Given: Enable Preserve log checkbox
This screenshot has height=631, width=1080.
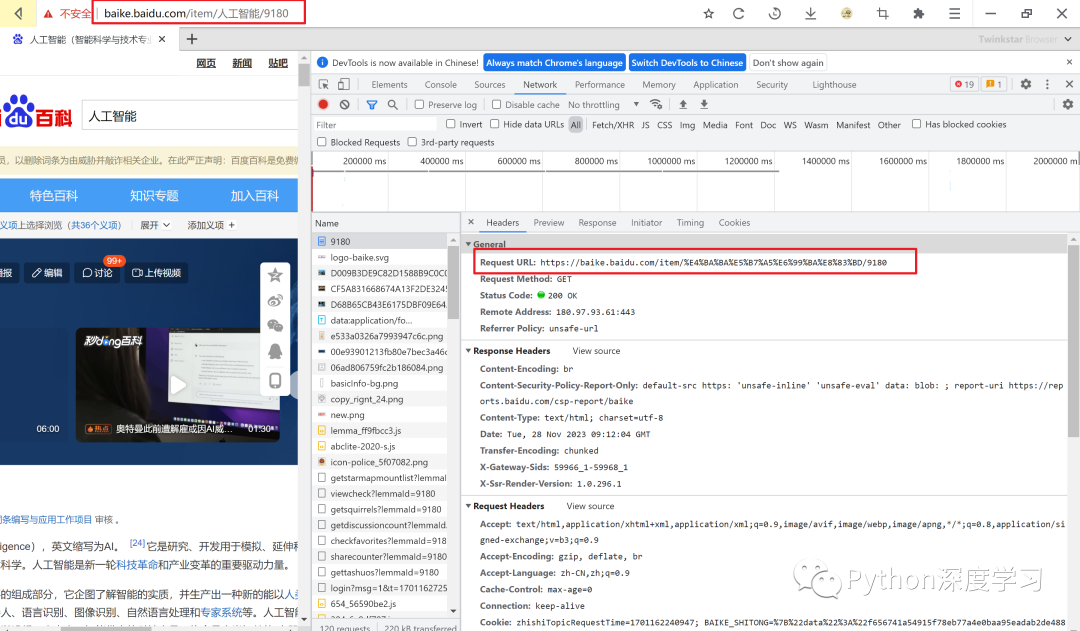Looking at the screenshot, I should point(419,105).
